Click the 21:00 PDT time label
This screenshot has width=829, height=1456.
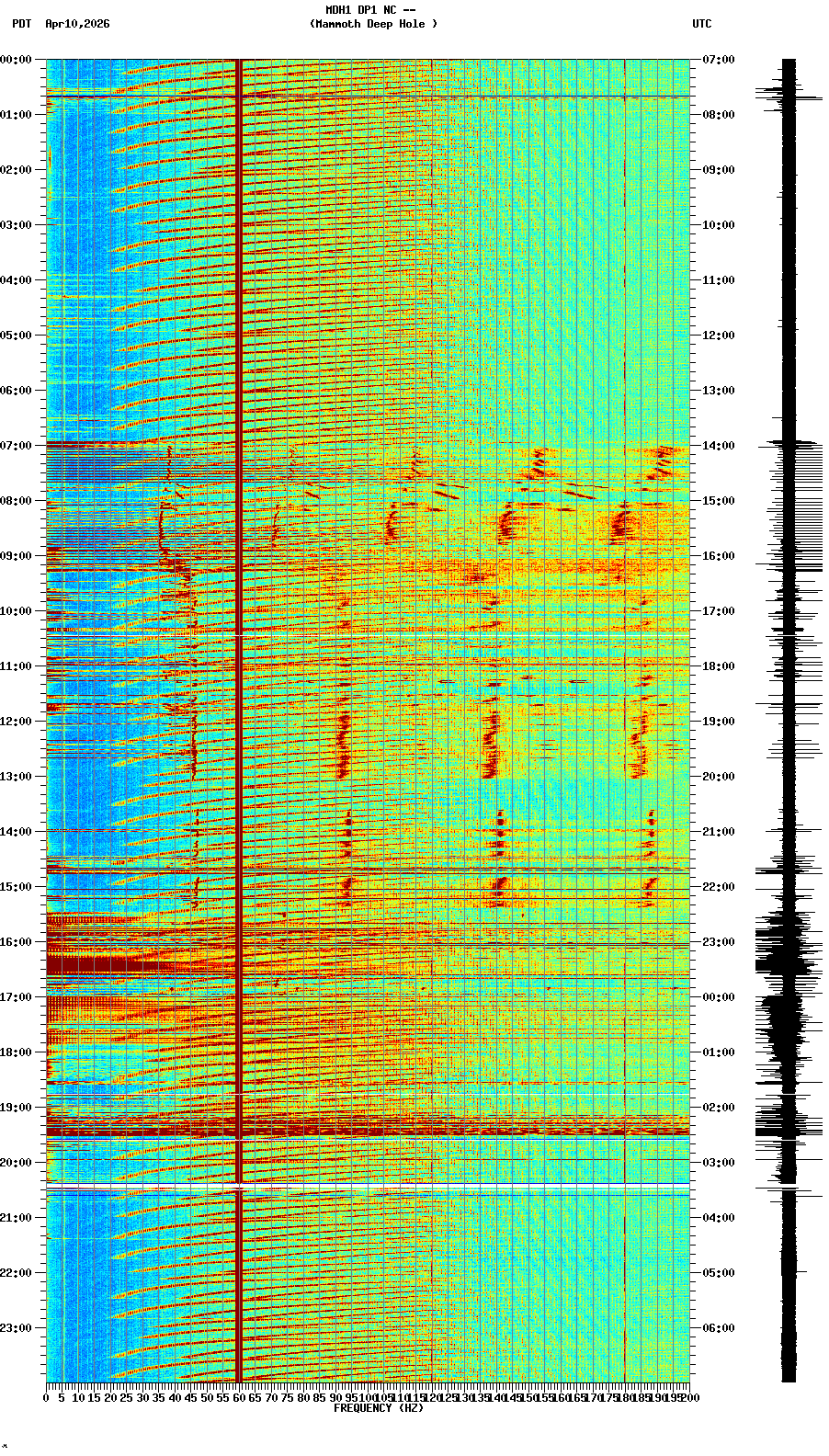click(x=17, y=1218)
